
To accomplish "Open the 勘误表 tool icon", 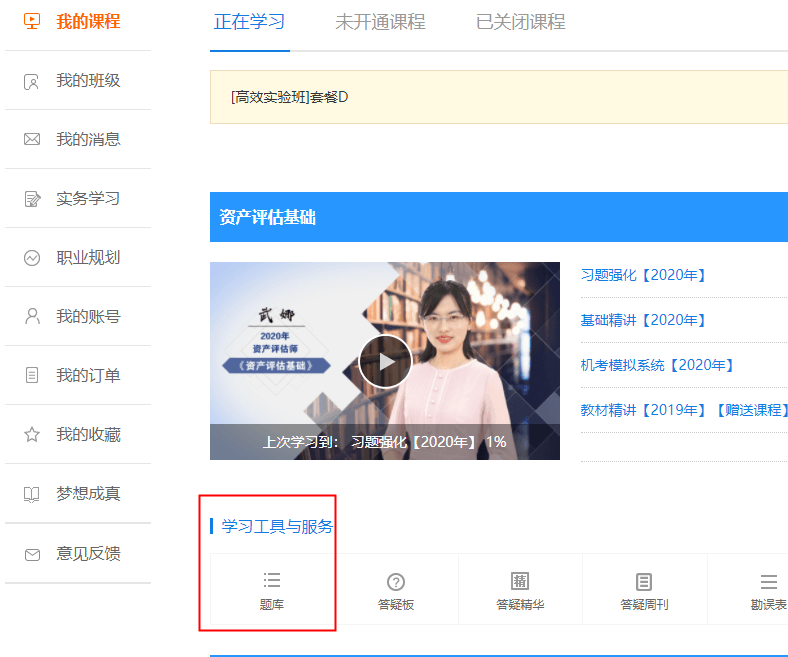I will (768, 582).
